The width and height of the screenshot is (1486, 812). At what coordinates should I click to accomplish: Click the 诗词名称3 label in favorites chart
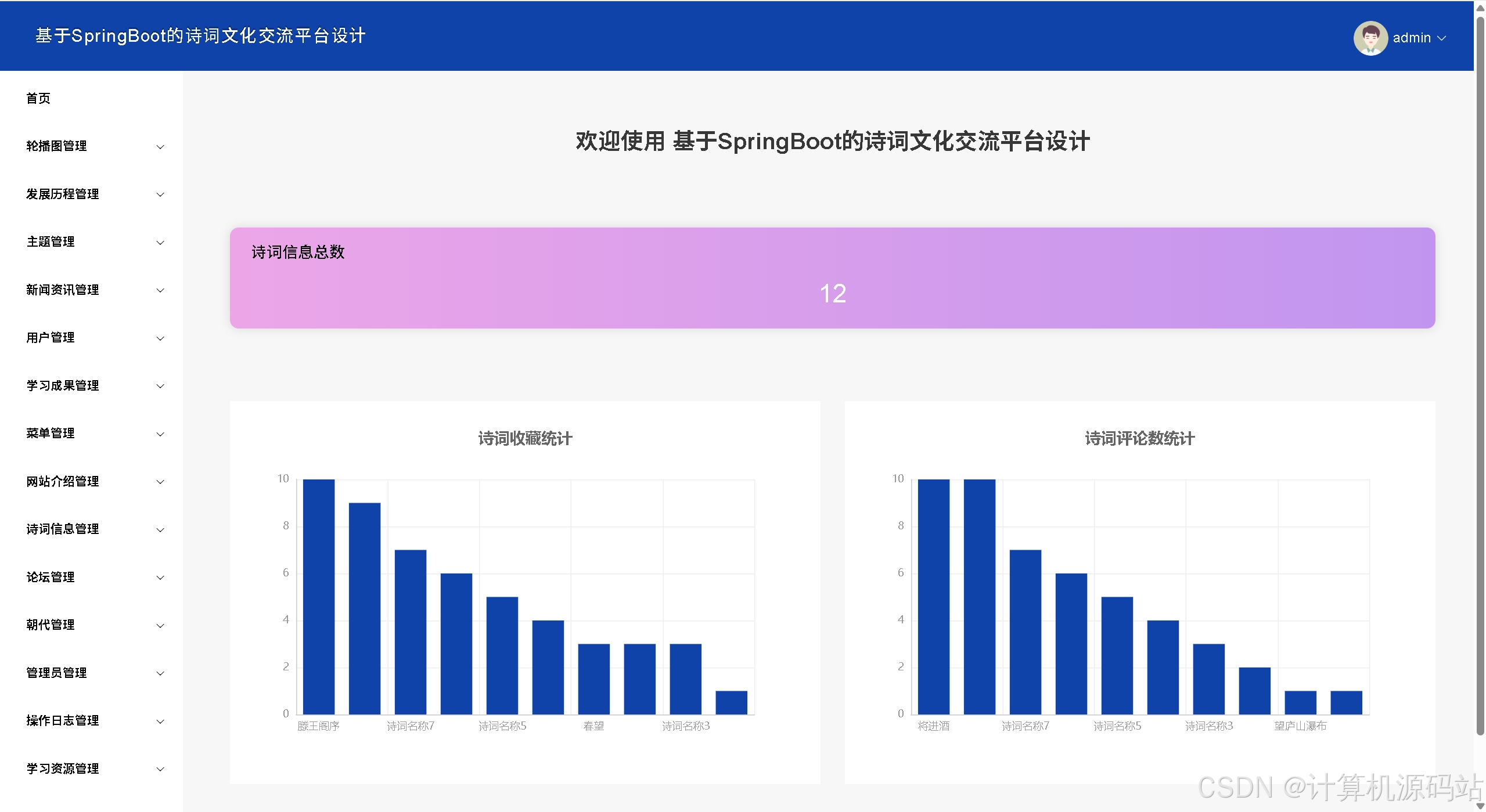(x=686, y=726)
